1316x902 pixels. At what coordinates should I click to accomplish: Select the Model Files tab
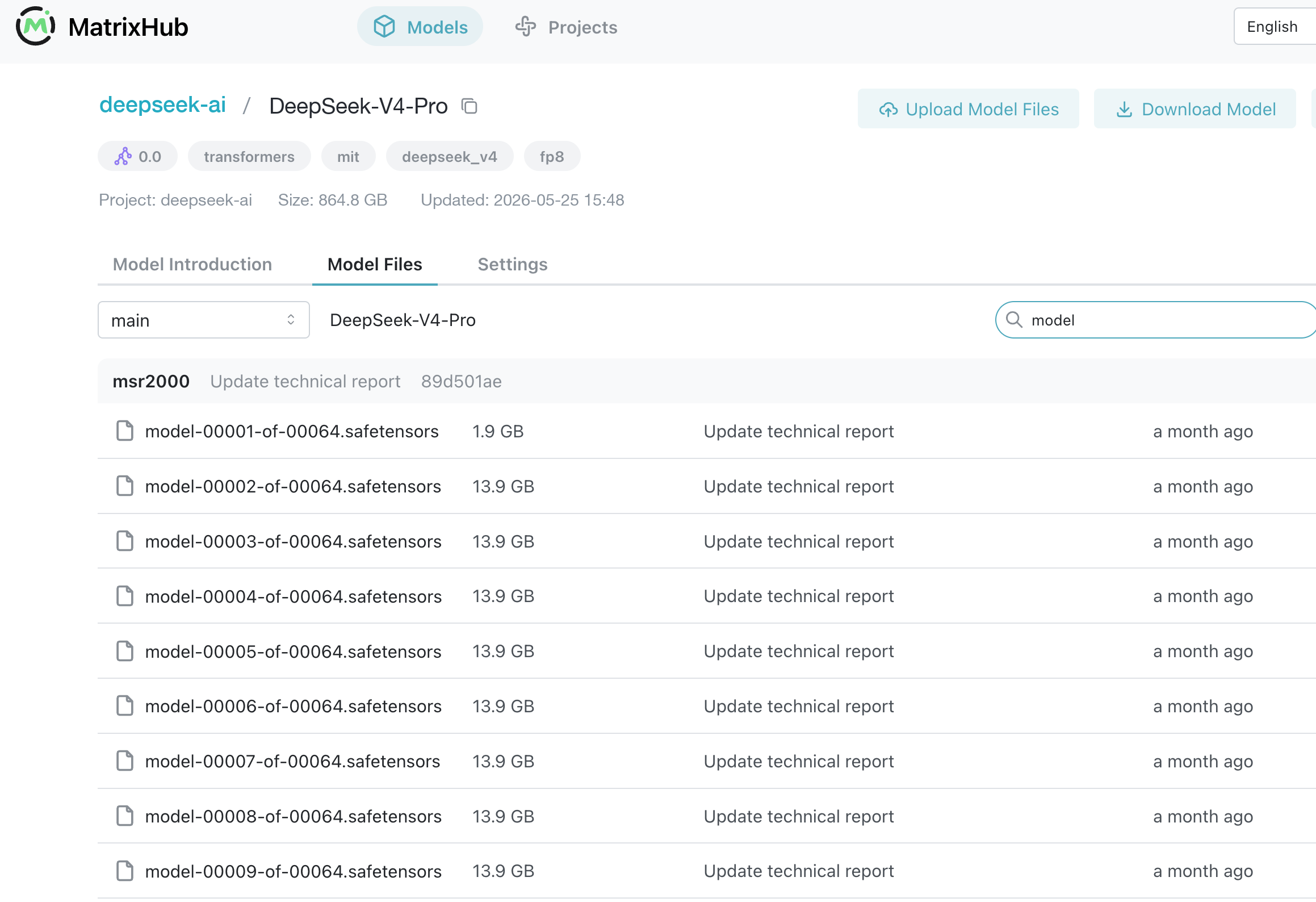tap(375, 264)
